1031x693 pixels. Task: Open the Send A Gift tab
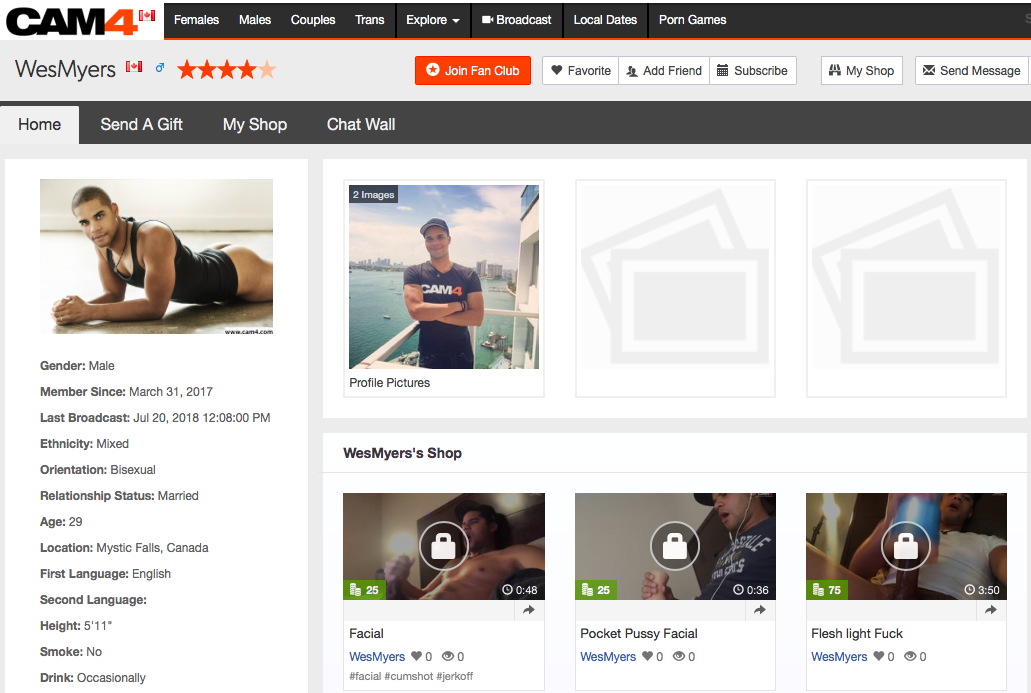141,124
